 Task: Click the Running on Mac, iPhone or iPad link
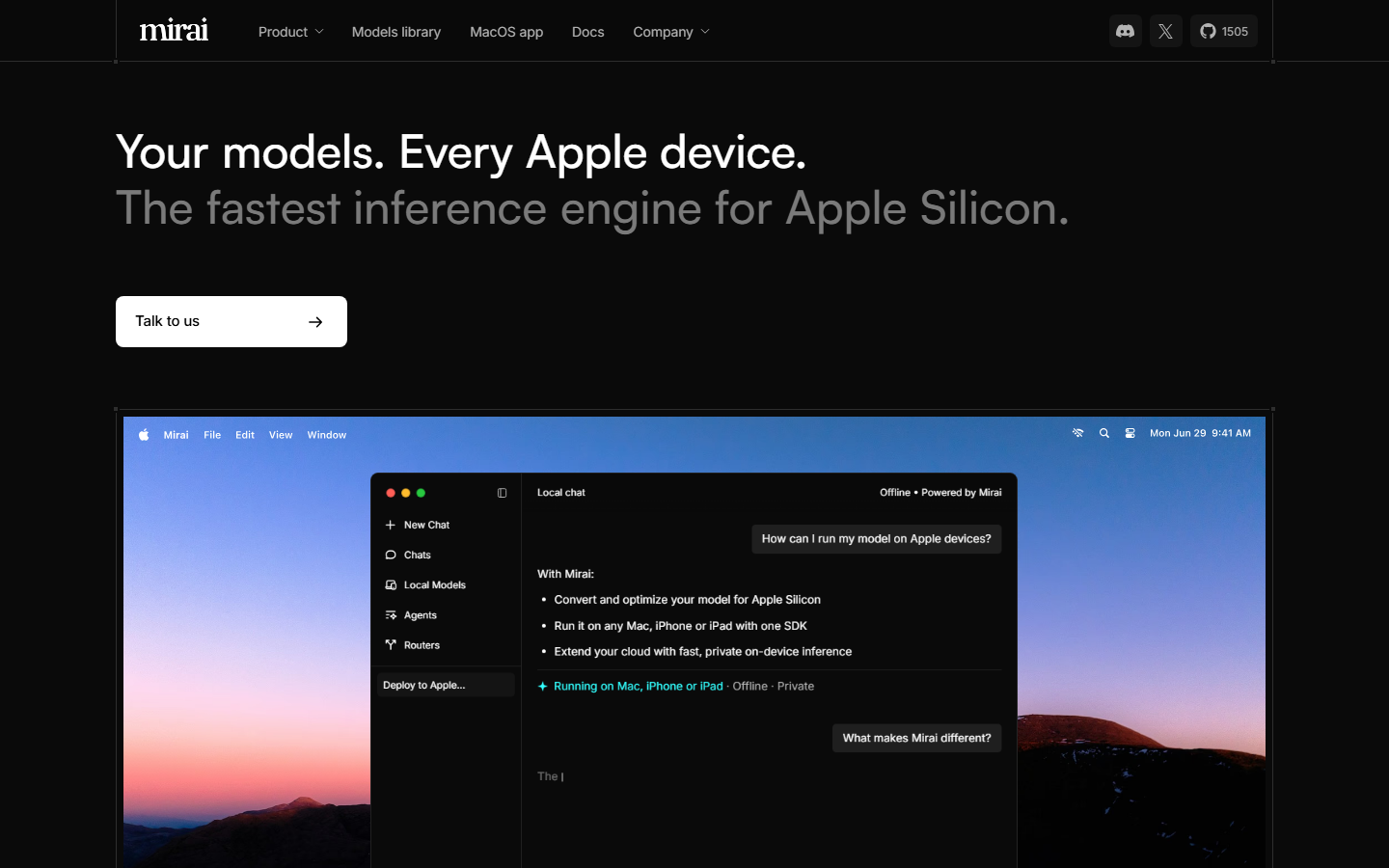point(639,686)
